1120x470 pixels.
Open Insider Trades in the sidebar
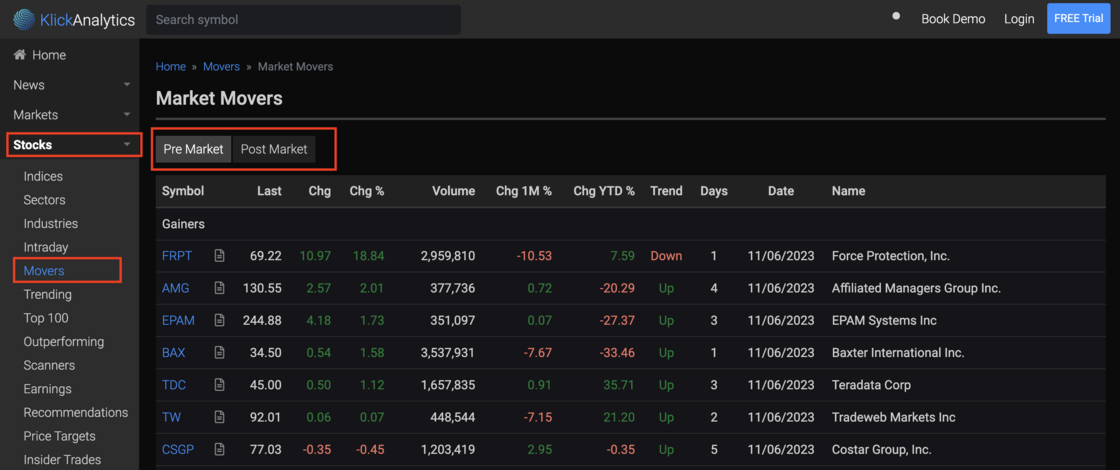pyautogui.click(x=62, y=459)
